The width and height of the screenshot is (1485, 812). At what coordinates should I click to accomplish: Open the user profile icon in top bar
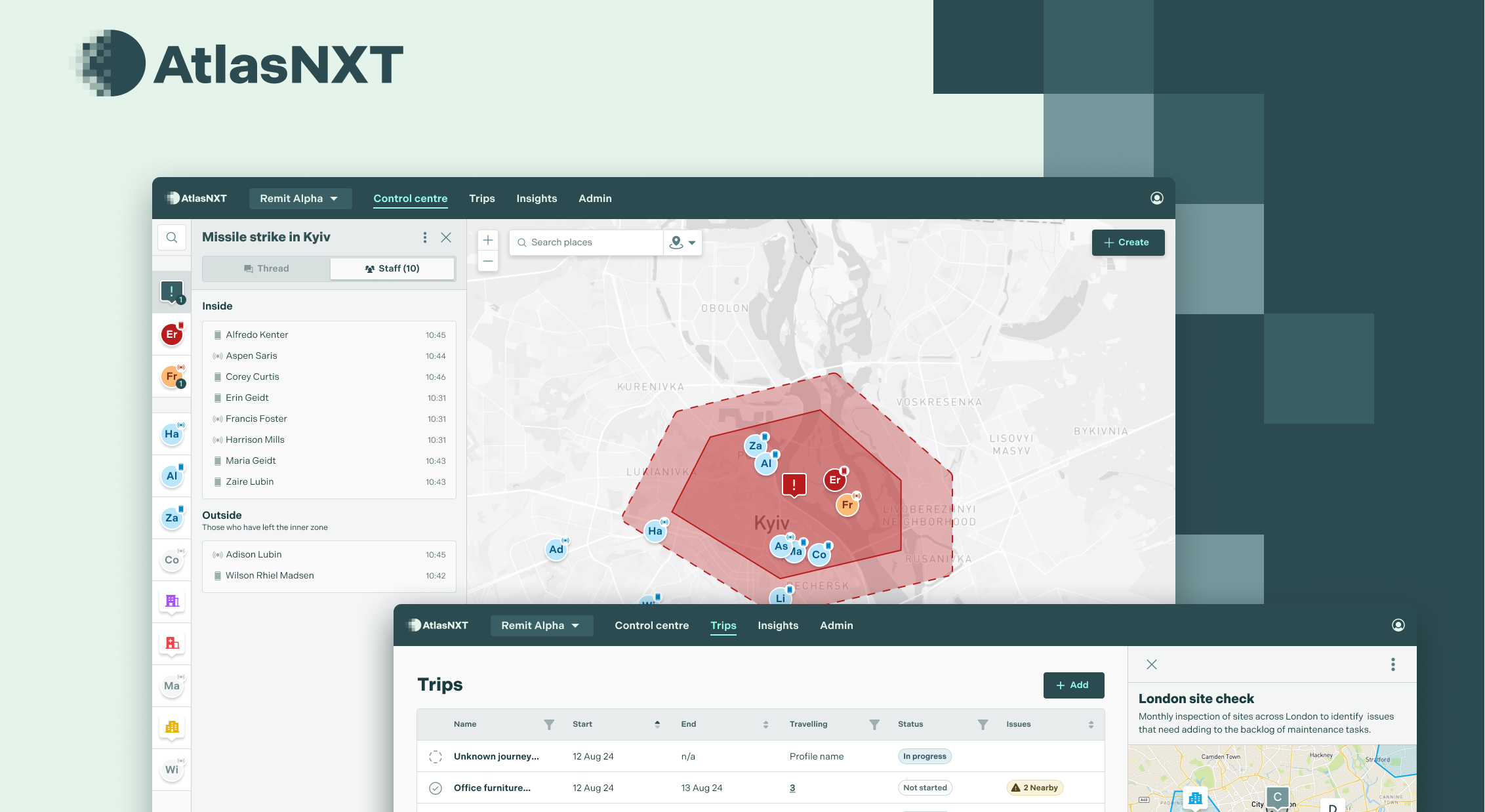(1157, 198)
